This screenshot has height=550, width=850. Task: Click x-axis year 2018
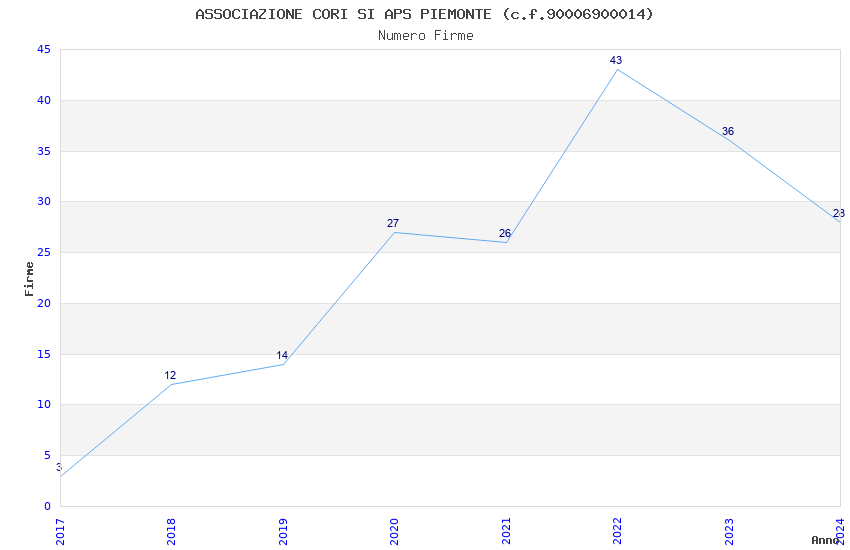click(x=171, y=532)
